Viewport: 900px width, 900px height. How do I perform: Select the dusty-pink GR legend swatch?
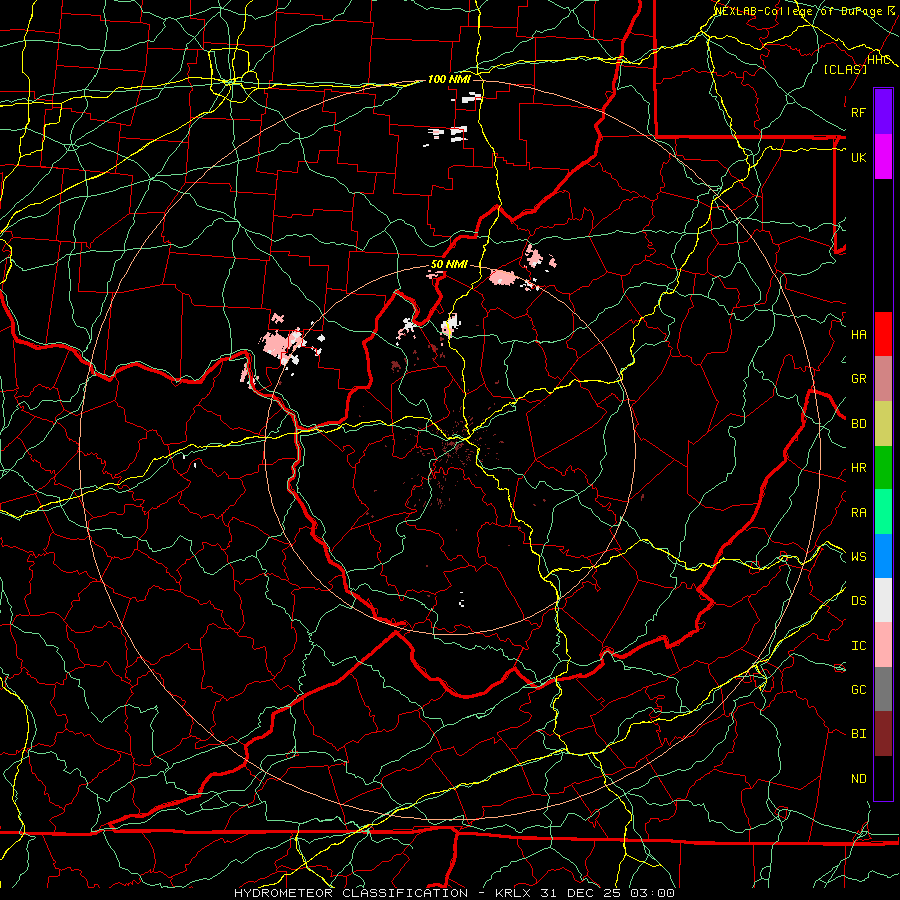pos(883,378)
